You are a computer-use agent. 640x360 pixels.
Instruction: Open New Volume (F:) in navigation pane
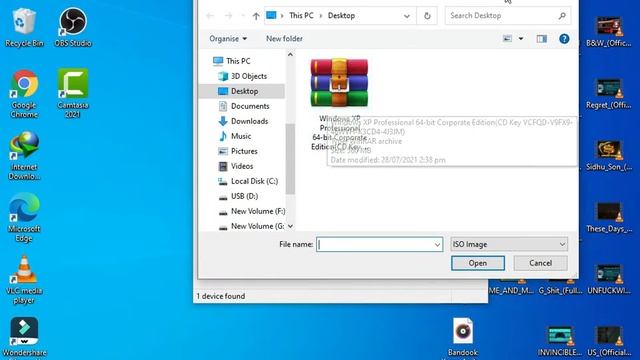(251, 211)
